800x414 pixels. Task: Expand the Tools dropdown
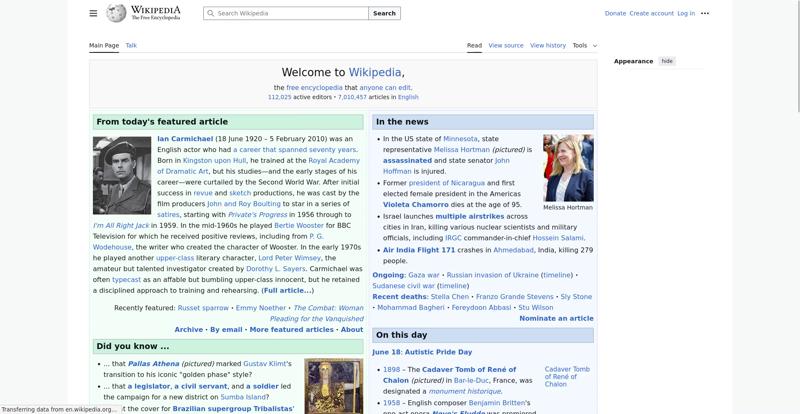pos(585,45)
